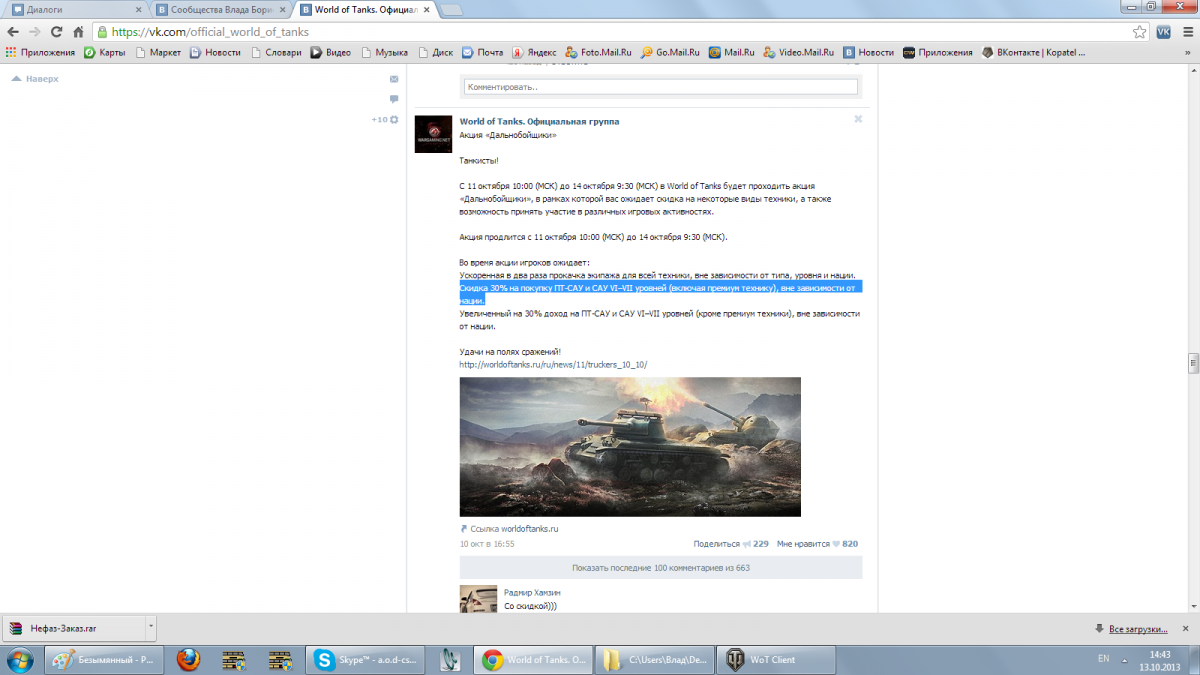The height and width of the screenshot is (675, 1200).
Task: Open the Go.Mail.Ru bookmark
Action: 671,52
